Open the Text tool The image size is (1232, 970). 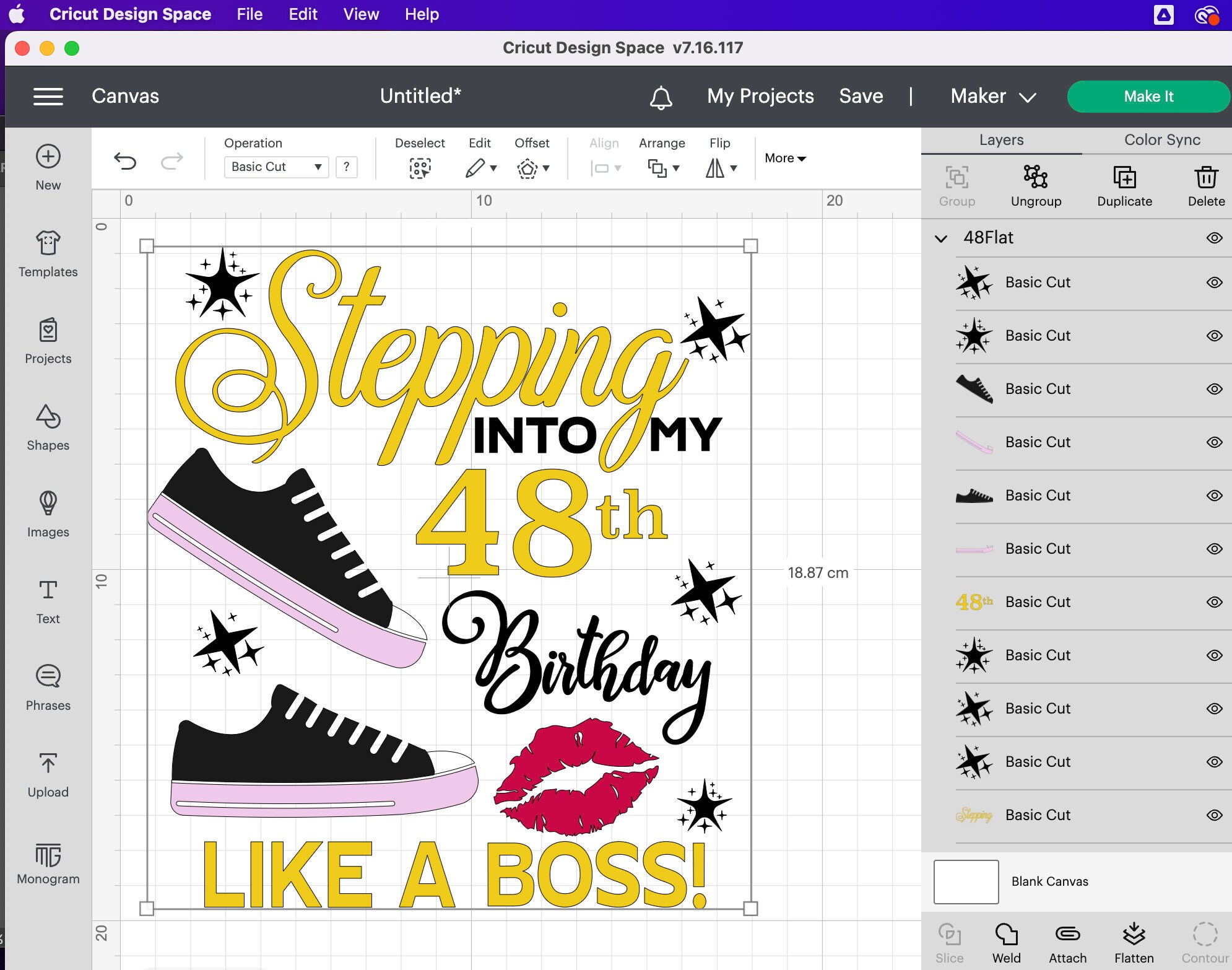pos(48,600)
